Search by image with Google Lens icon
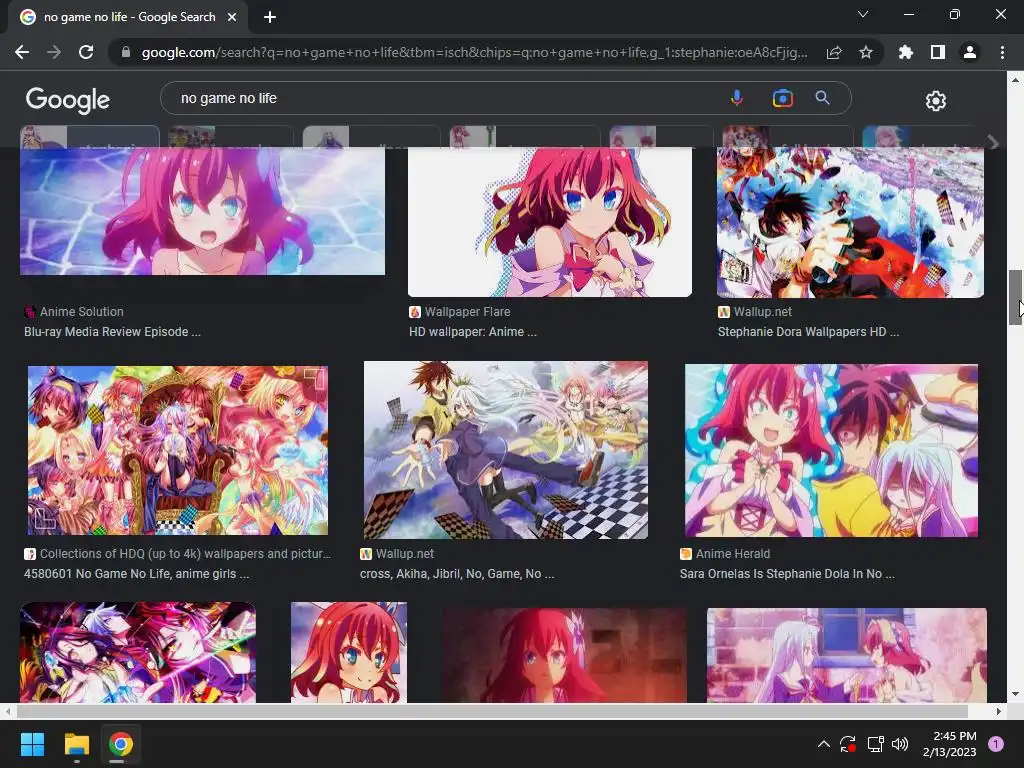1024x768 pixels. 782,98
